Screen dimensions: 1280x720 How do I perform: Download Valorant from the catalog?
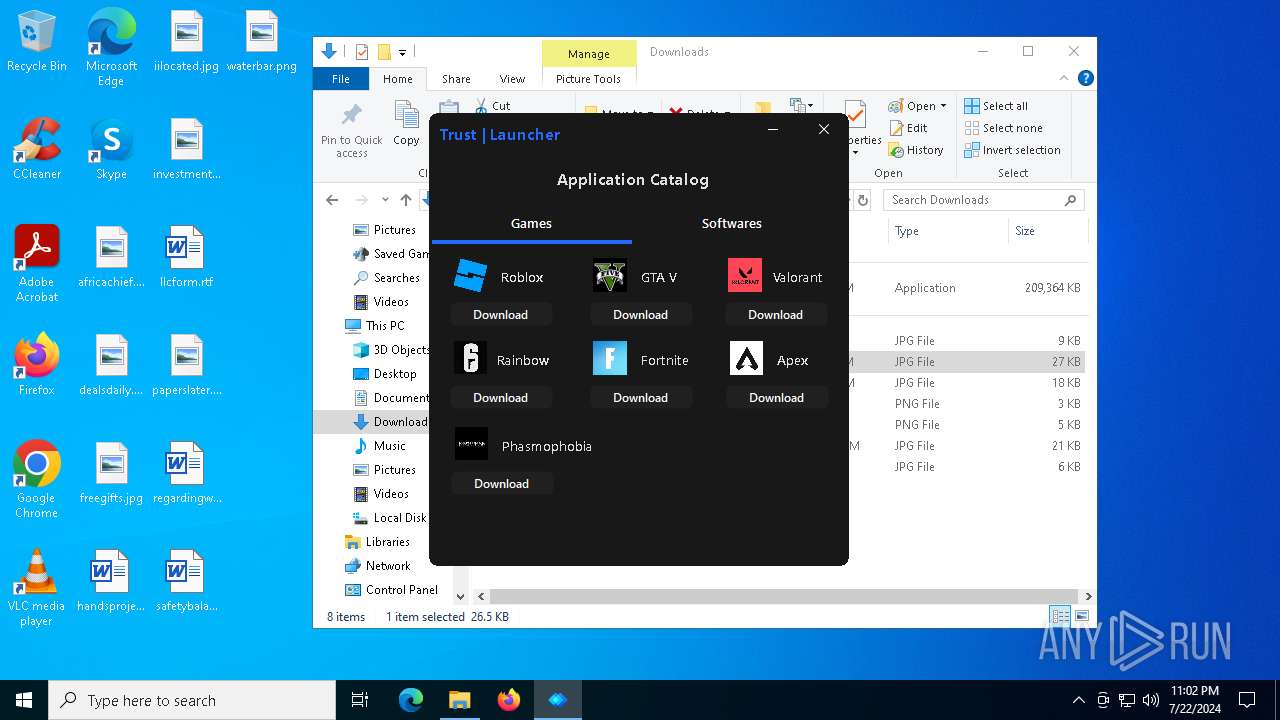(776, 314)
